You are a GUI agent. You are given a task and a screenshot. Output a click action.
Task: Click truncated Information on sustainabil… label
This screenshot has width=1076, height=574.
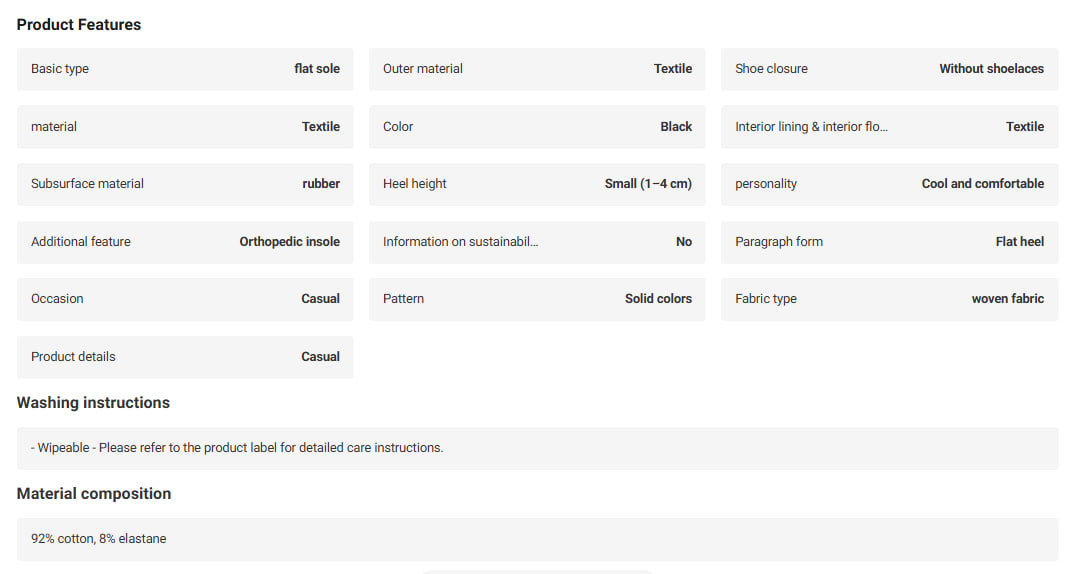click(x=460, y=242)
